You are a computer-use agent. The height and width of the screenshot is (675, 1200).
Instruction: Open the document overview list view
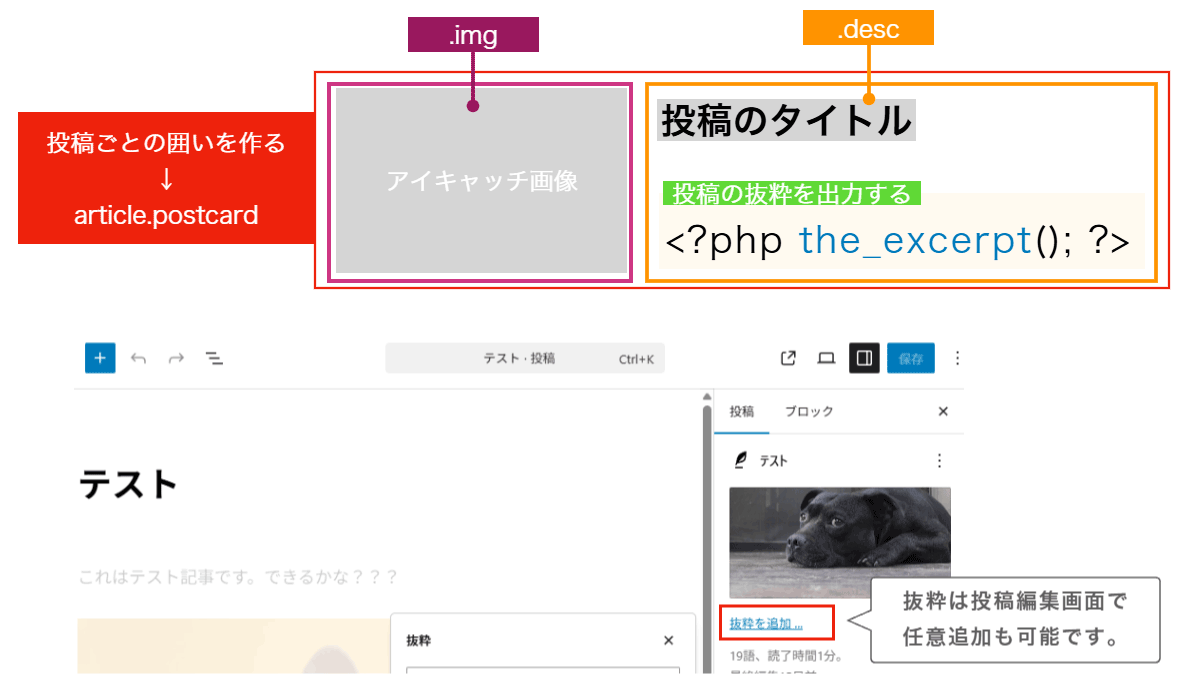213,358
